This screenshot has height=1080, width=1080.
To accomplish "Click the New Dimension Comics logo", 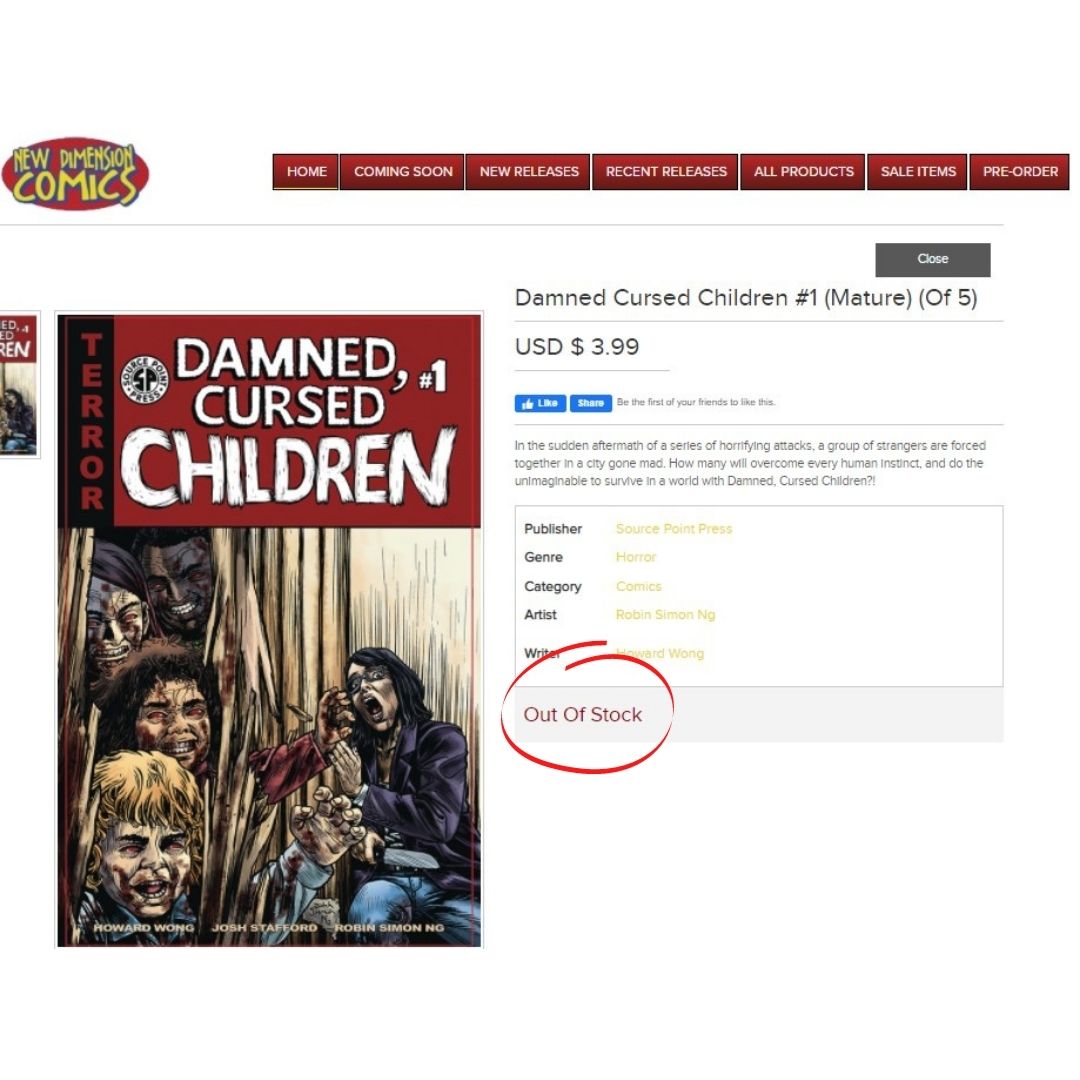I will 75,173.
